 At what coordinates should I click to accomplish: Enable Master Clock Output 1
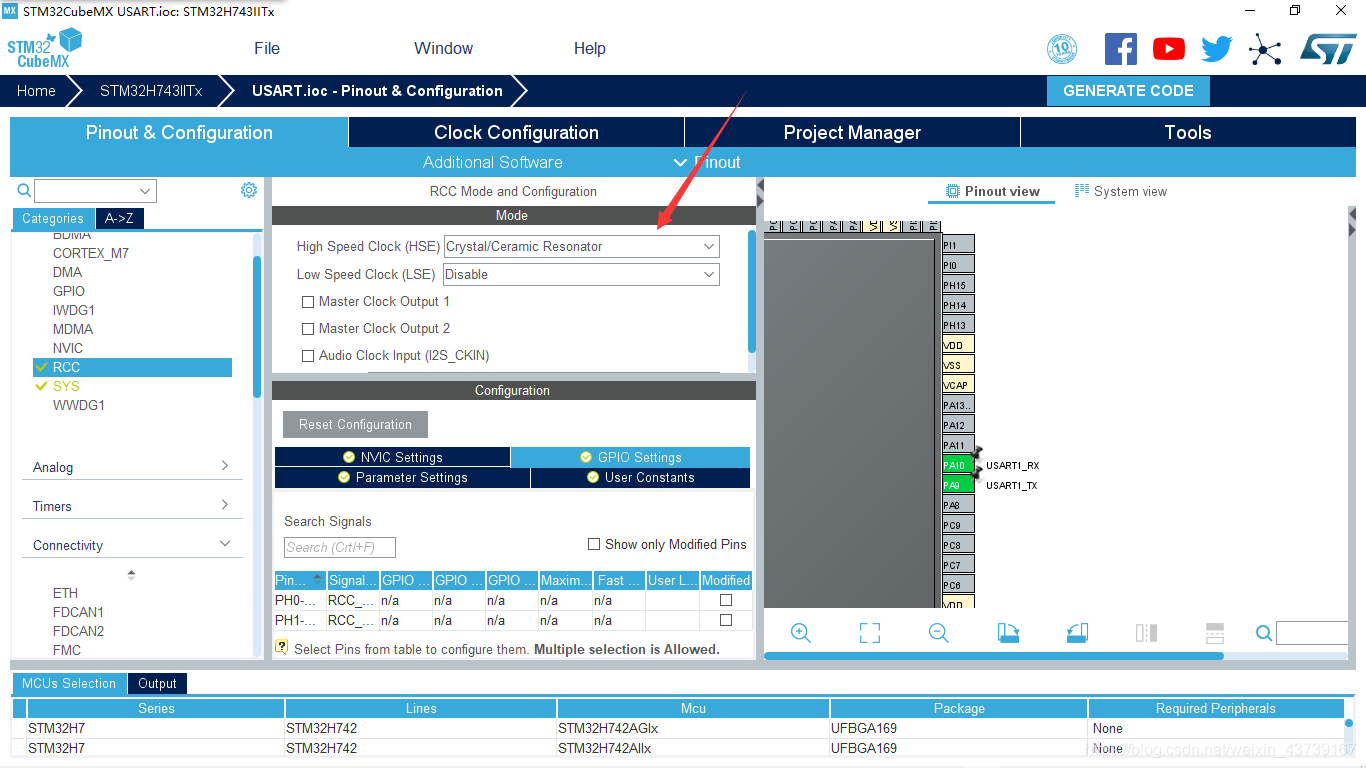point(308,301)
